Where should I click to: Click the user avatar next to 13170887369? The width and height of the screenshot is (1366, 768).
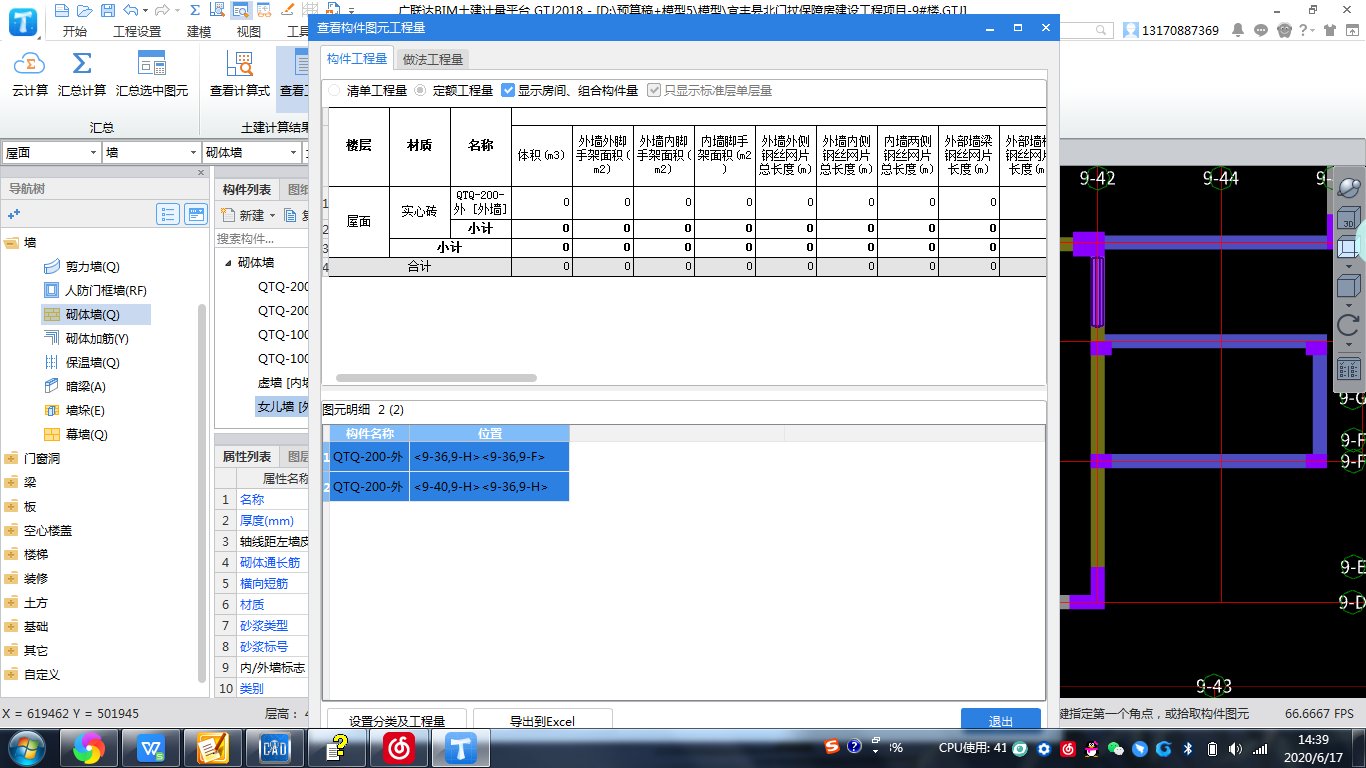tap(1129, 31)
